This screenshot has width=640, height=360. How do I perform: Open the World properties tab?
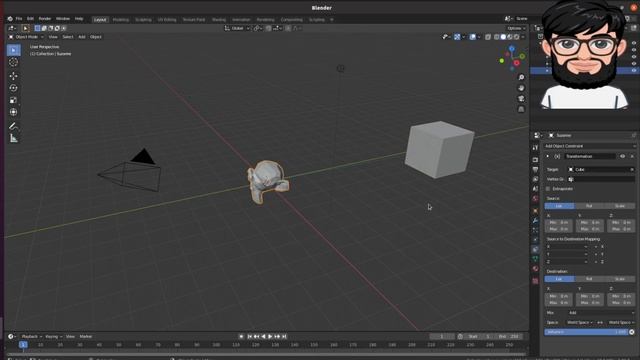click(535, 199)
